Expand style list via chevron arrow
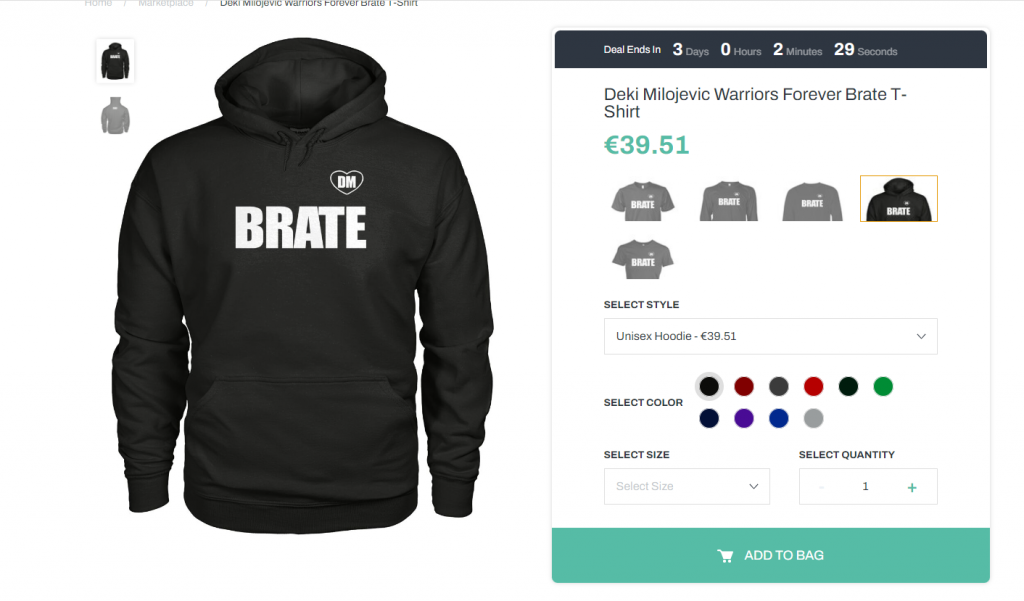Viewport: 1024px width, 601px height. (x=921, y=336)
